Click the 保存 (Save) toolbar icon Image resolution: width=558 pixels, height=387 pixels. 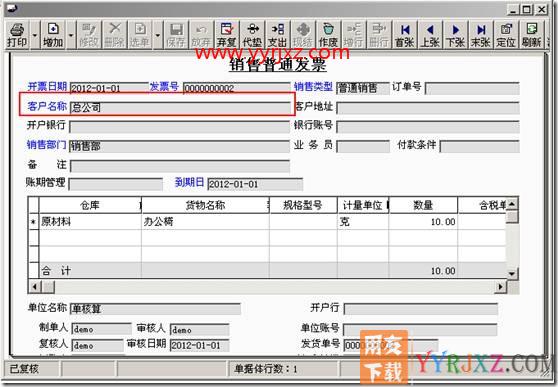(176, 35)
